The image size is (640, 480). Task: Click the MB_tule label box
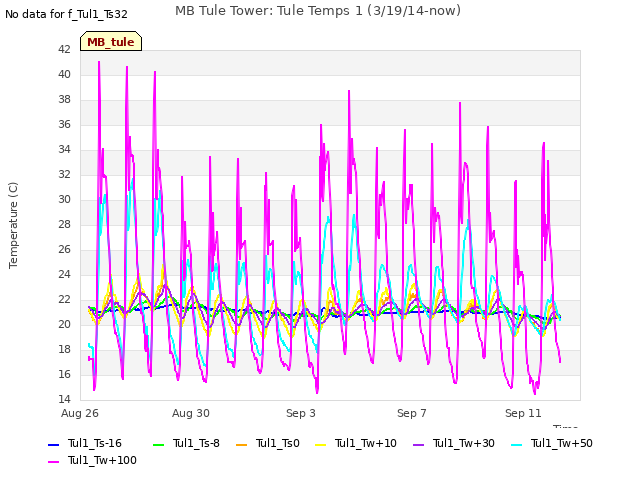111,41
